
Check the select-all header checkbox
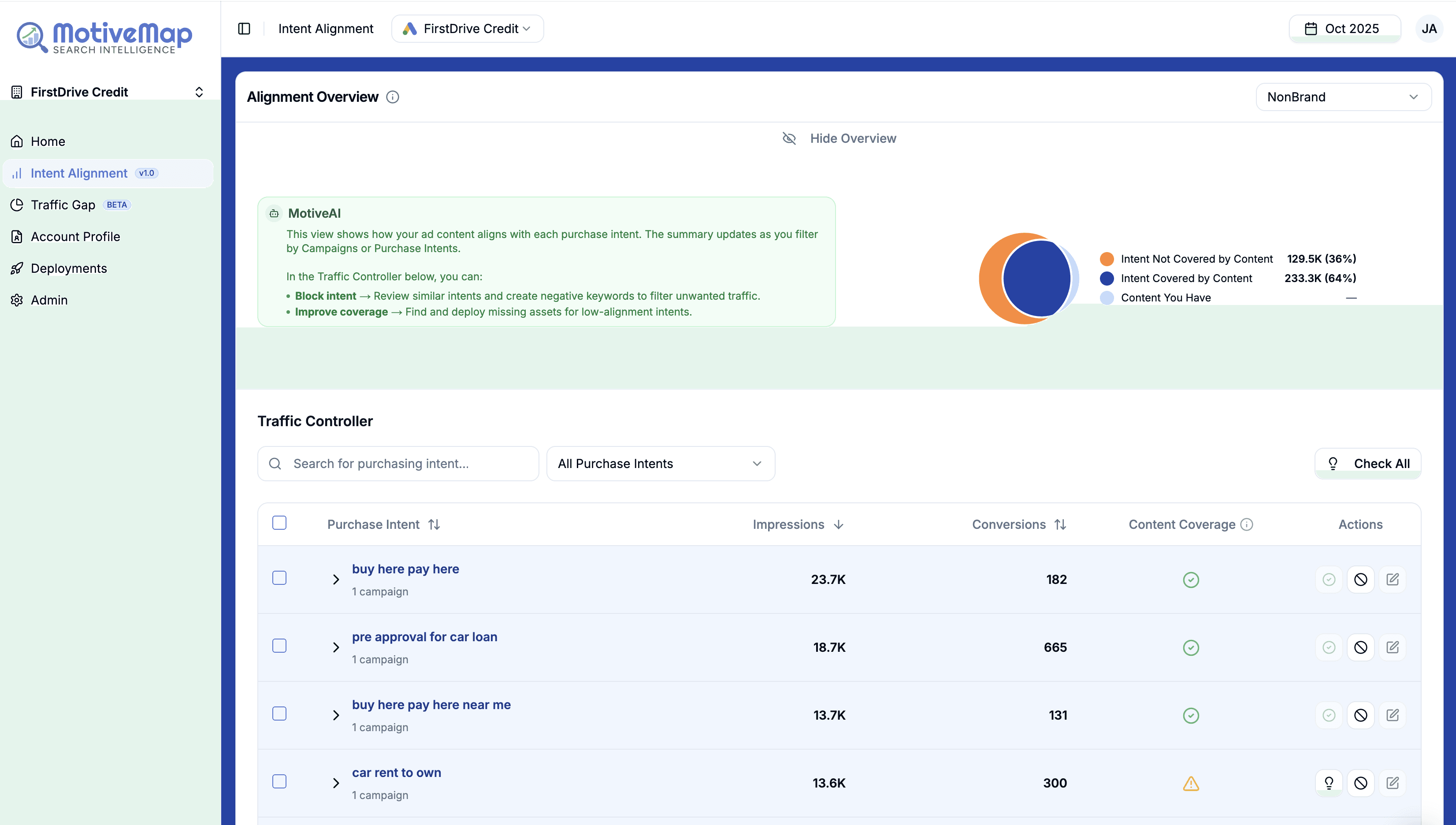click(x=279, y=523)
